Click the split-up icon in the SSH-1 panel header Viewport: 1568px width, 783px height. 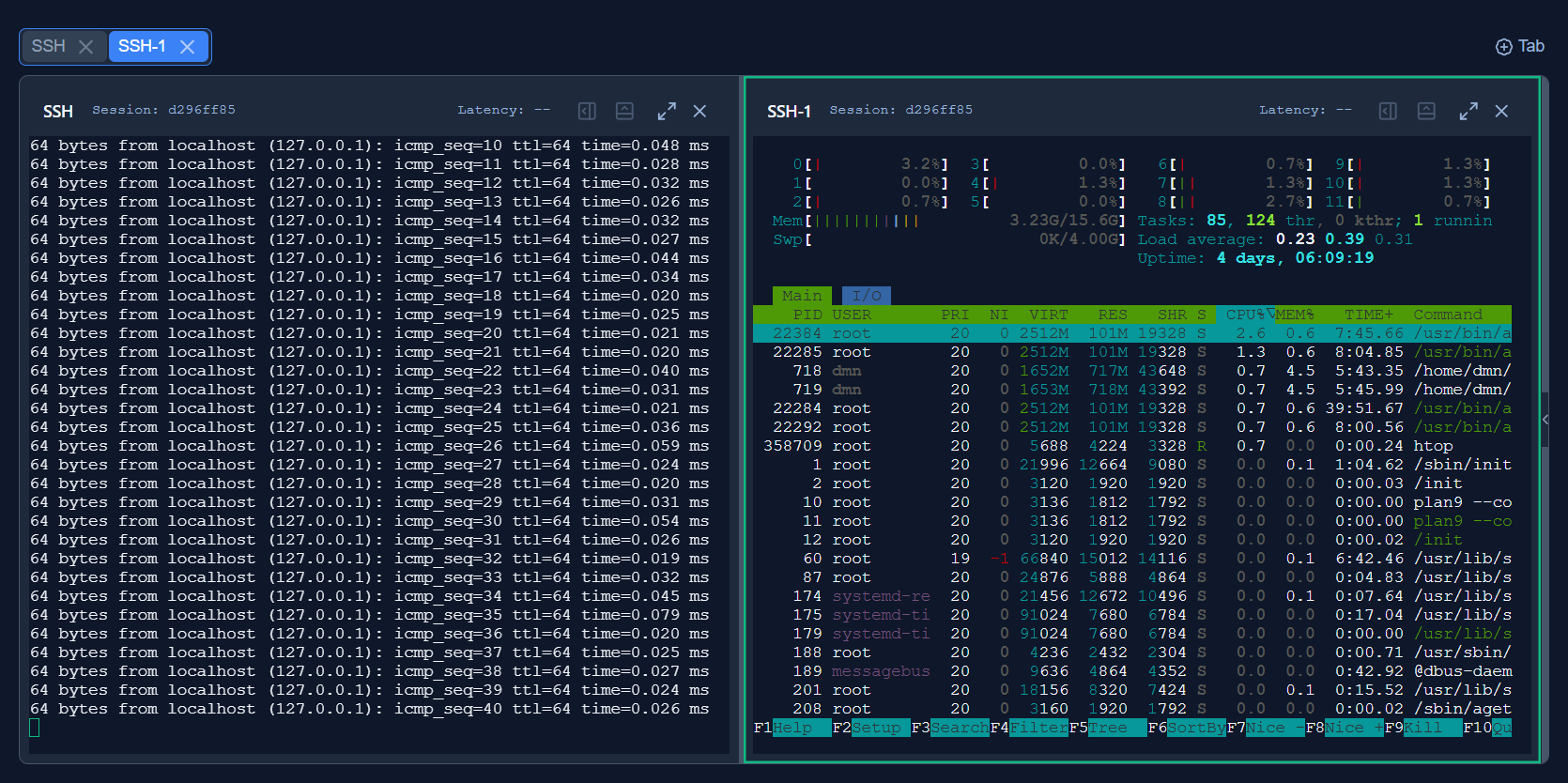(x=1426, y=111)
